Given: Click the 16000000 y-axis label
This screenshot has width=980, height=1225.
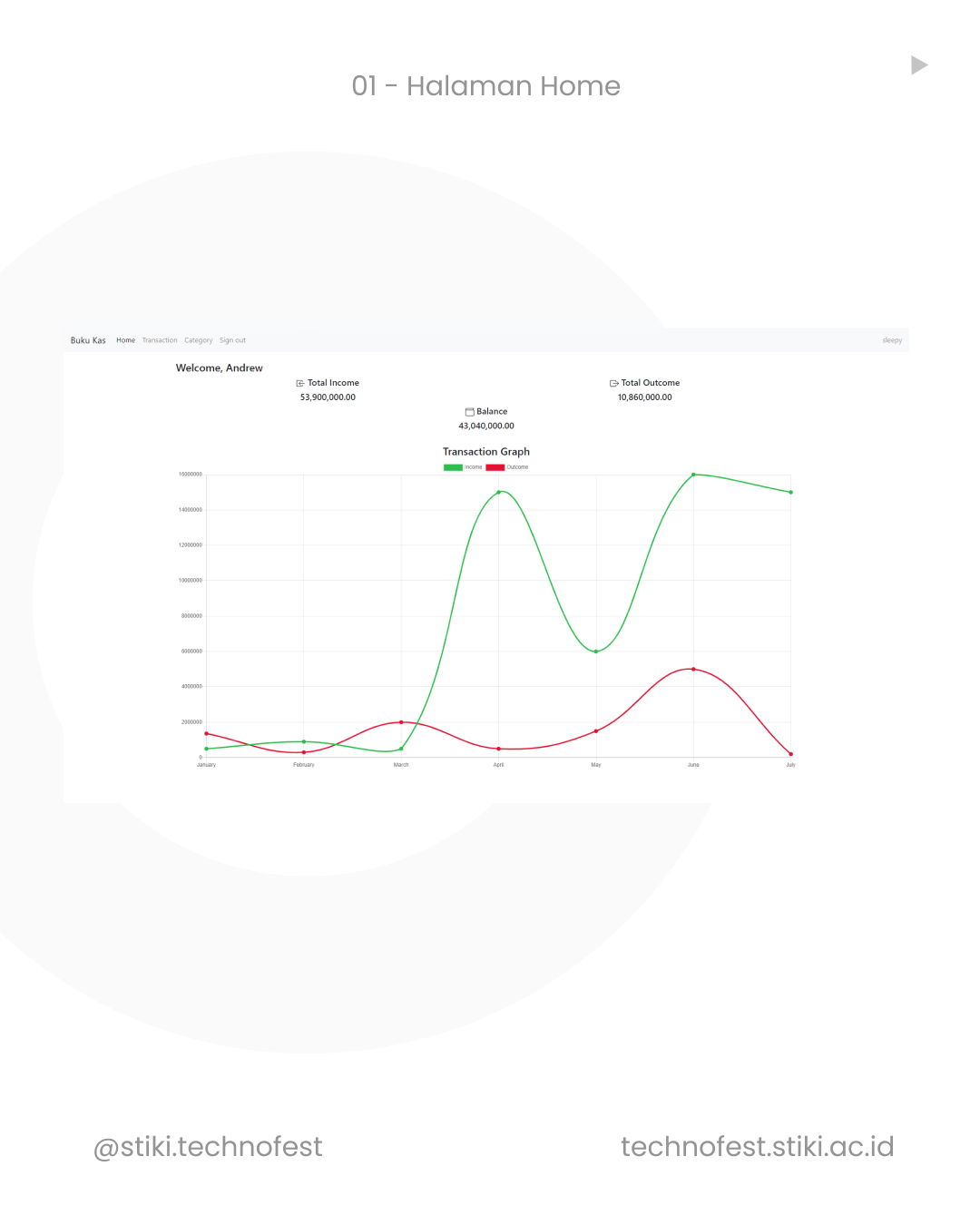Looking at the screenshot, I should pos(191,475).
